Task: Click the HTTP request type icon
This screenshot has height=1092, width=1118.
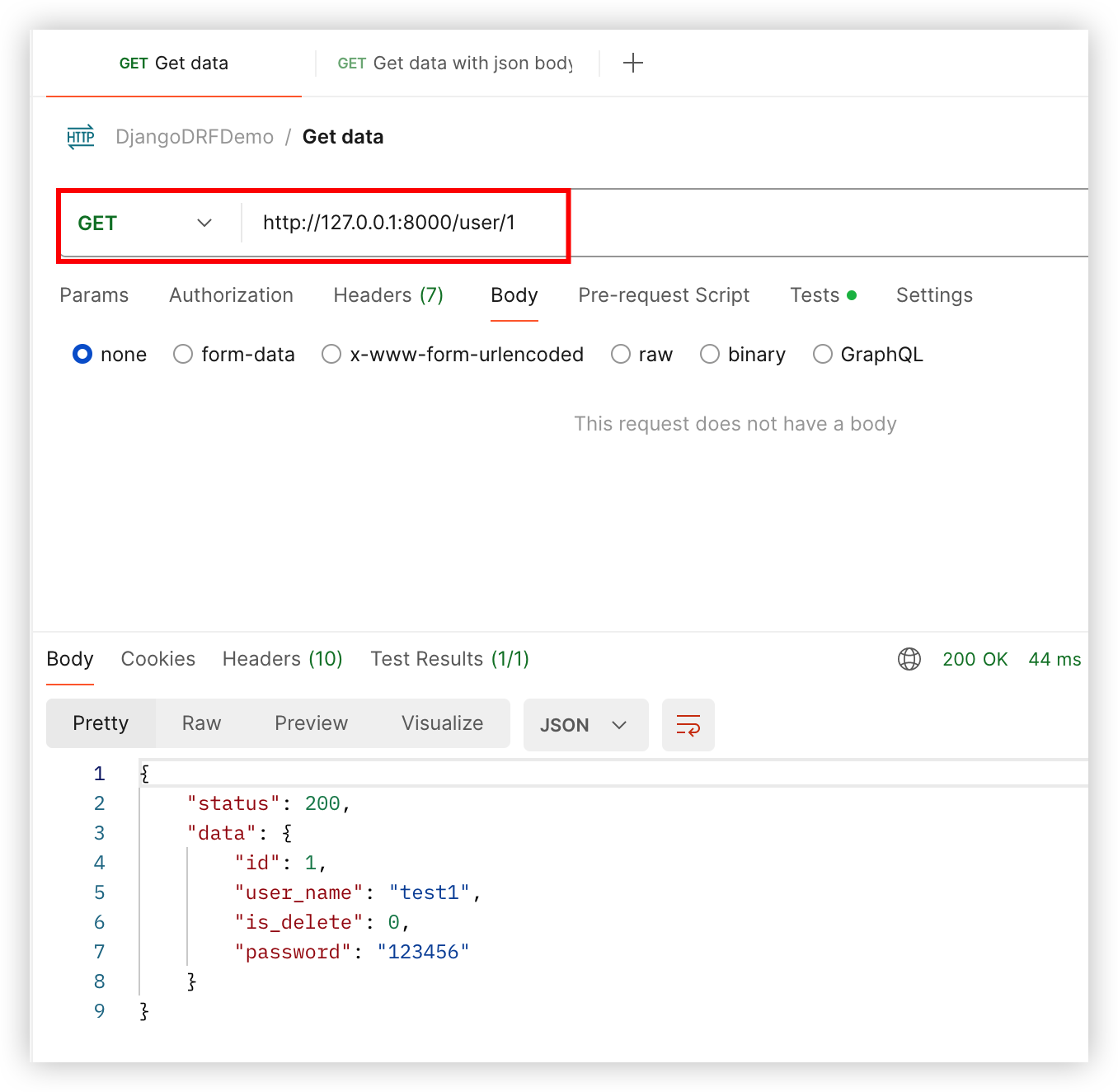Action: click(x=81, y=137)
